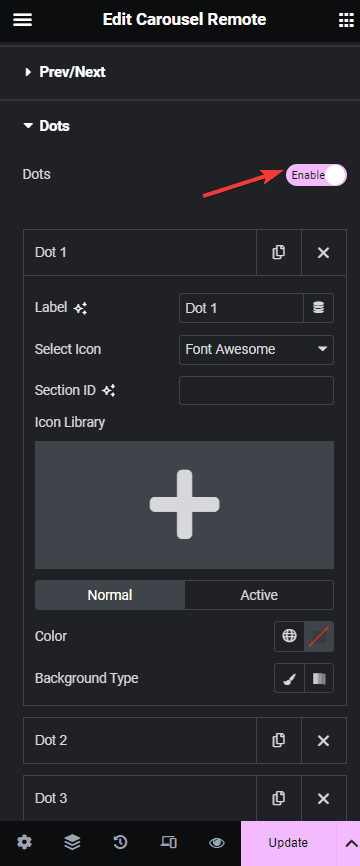360x866 pixels.
Task: Select Gradient background type
Action: tap(319, 678)
